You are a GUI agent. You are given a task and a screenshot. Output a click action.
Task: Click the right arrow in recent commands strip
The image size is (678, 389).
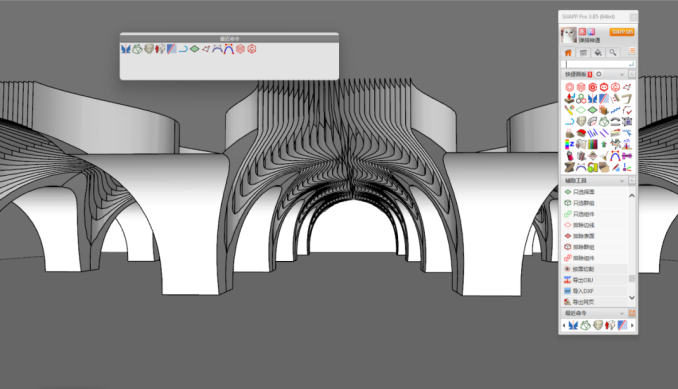coord(632,325)
